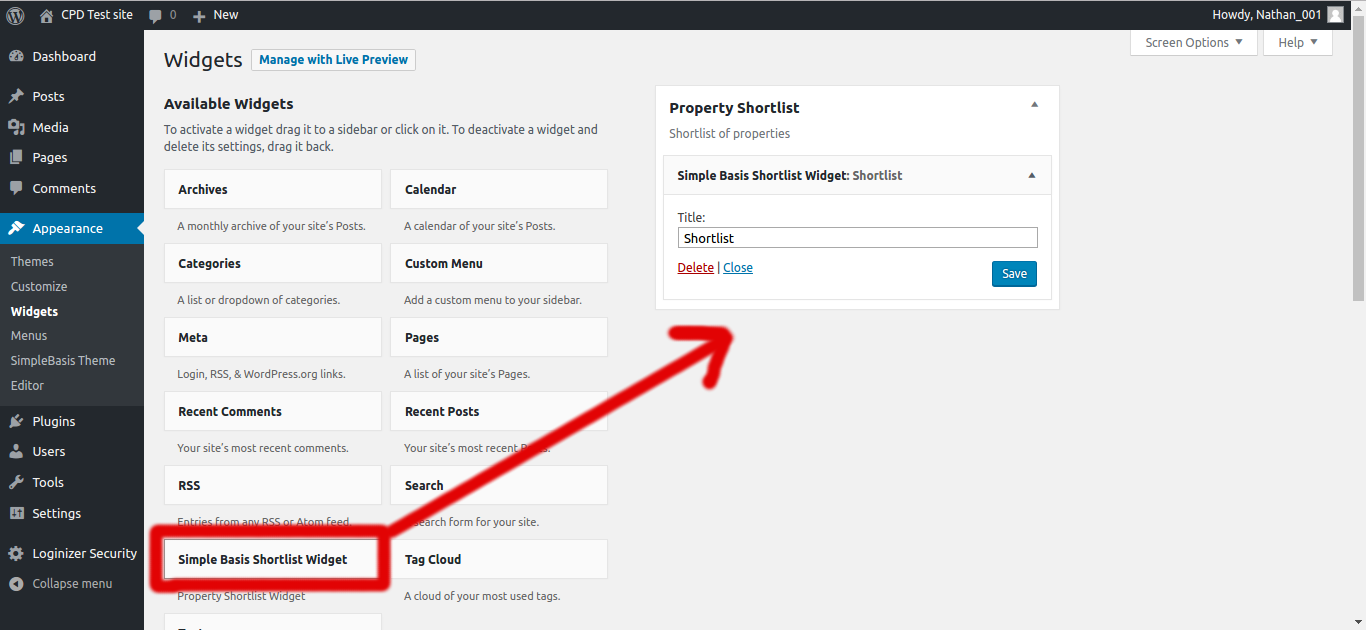The height and width of the screenshot is (630, 1366).
Task: Open Plugins via its plug icon
Action: coord(16,421)
